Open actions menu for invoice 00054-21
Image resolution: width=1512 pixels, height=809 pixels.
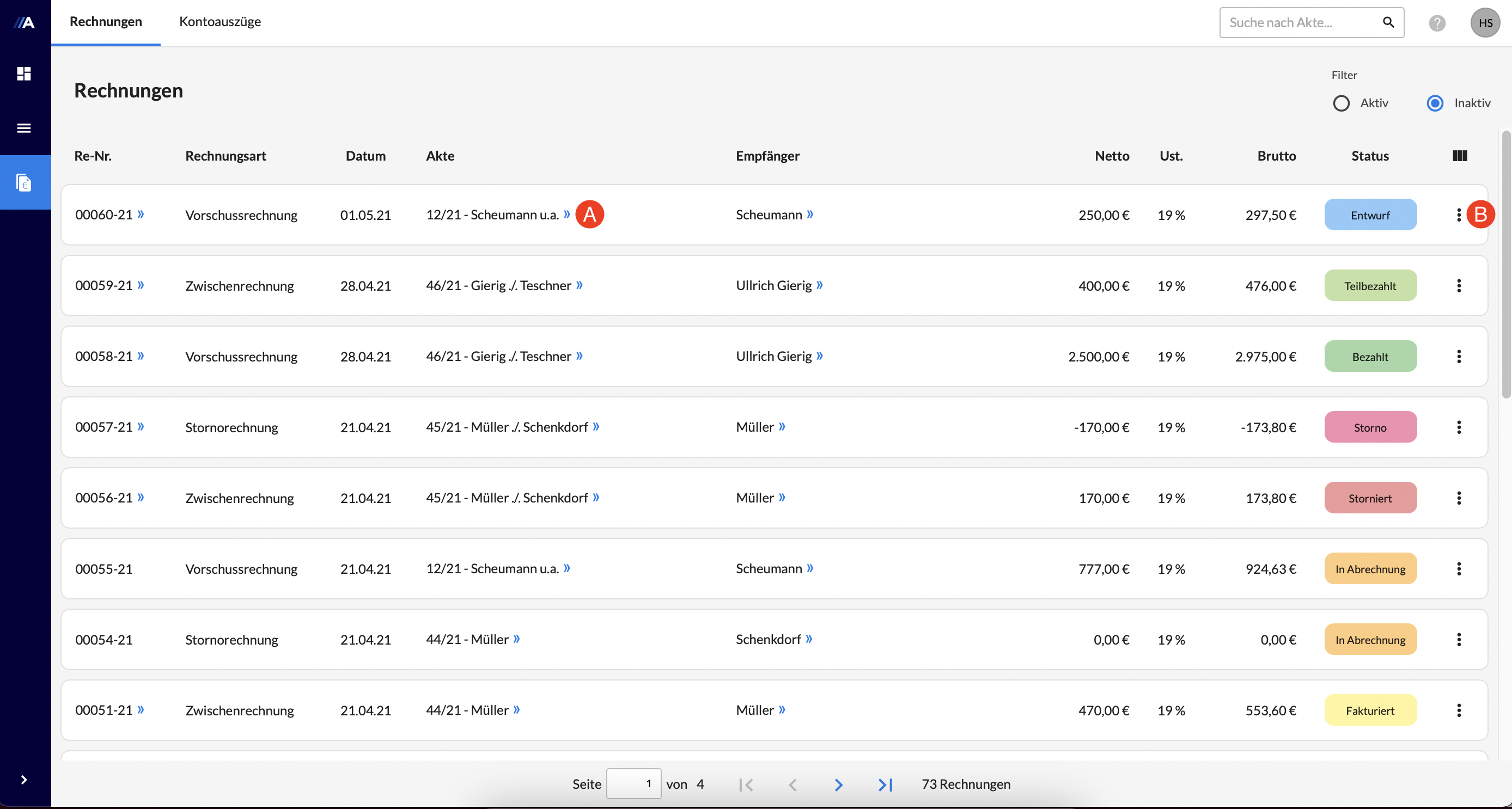tap(1459, 640)
